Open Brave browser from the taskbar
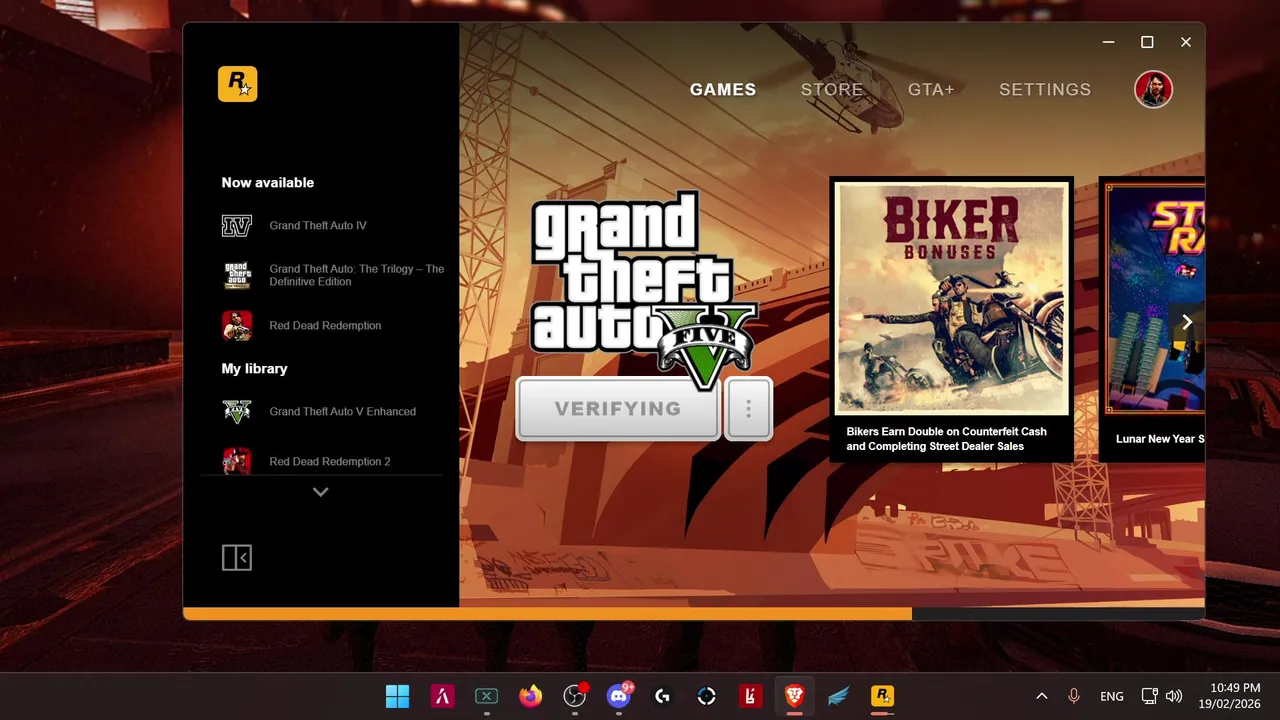Viewport: 1280px width, 720px height. tap(794, 696)
